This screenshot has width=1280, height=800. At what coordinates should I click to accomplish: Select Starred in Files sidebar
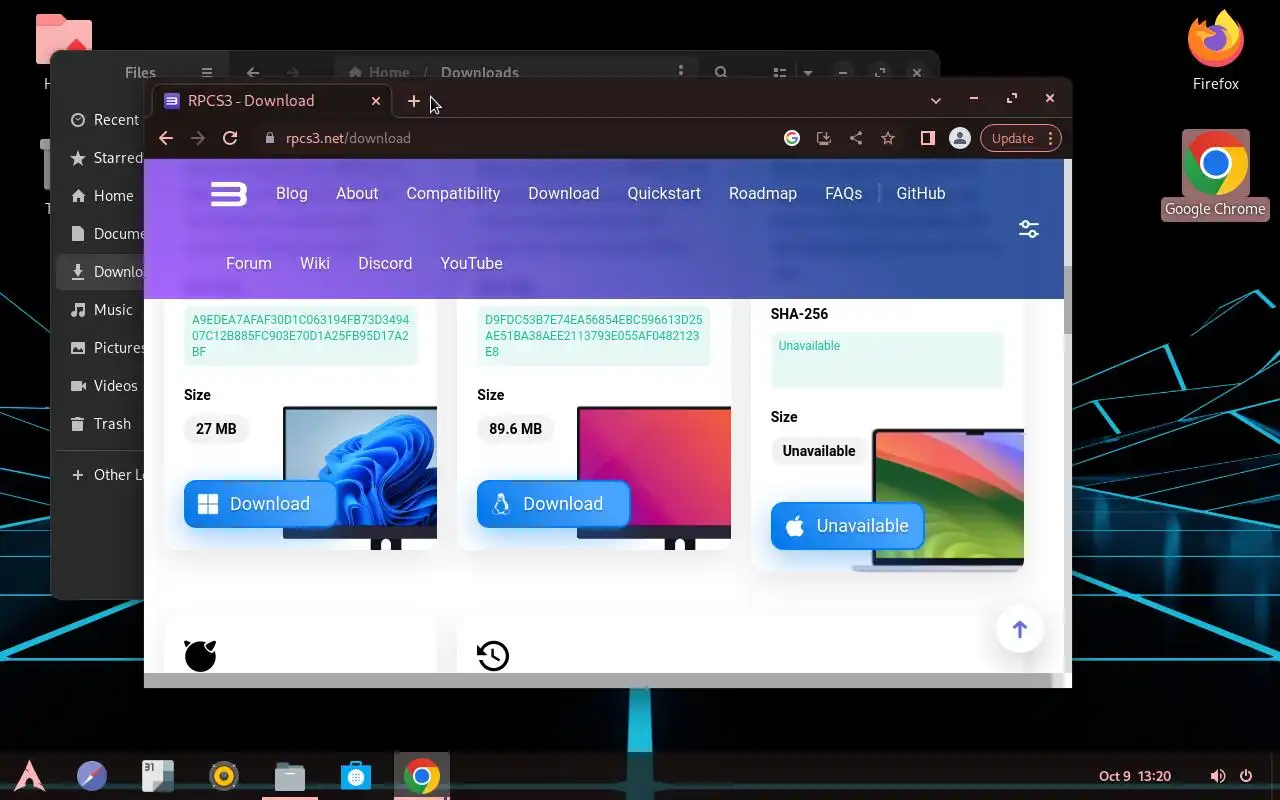point(106,158)
